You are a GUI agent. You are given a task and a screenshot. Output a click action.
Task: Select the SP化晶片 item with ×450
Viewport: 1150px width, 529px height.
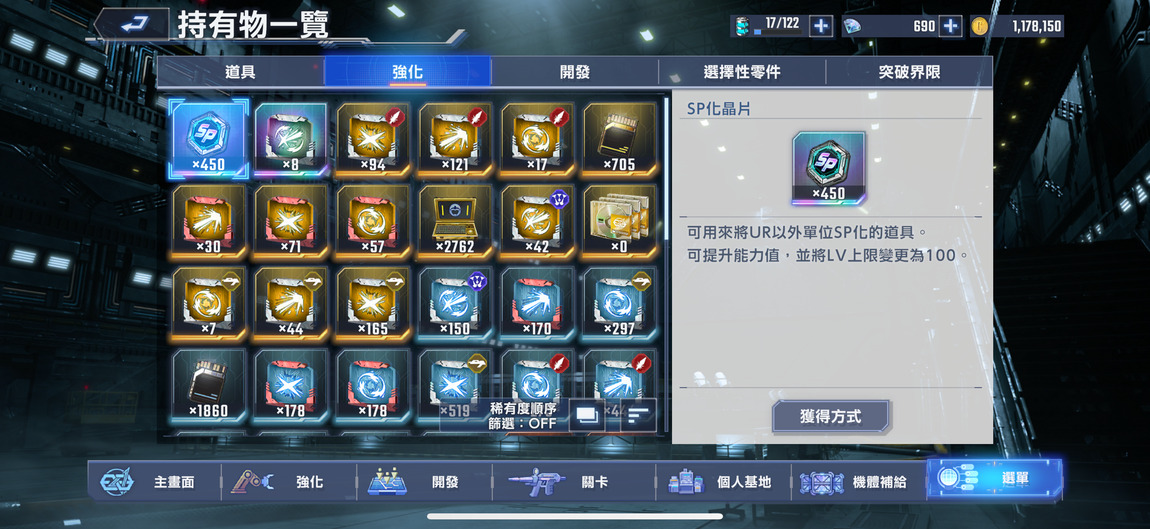[x=209, y=139]
